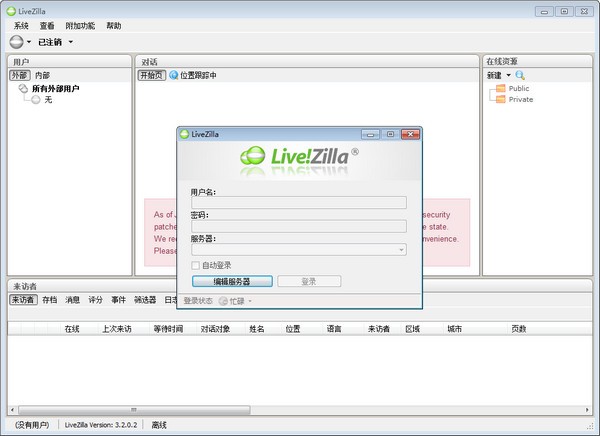Viewport: 600px width, 436px height.
Task: Enable the 自动登录 checkbox
Action: click(x=195, y=265)
